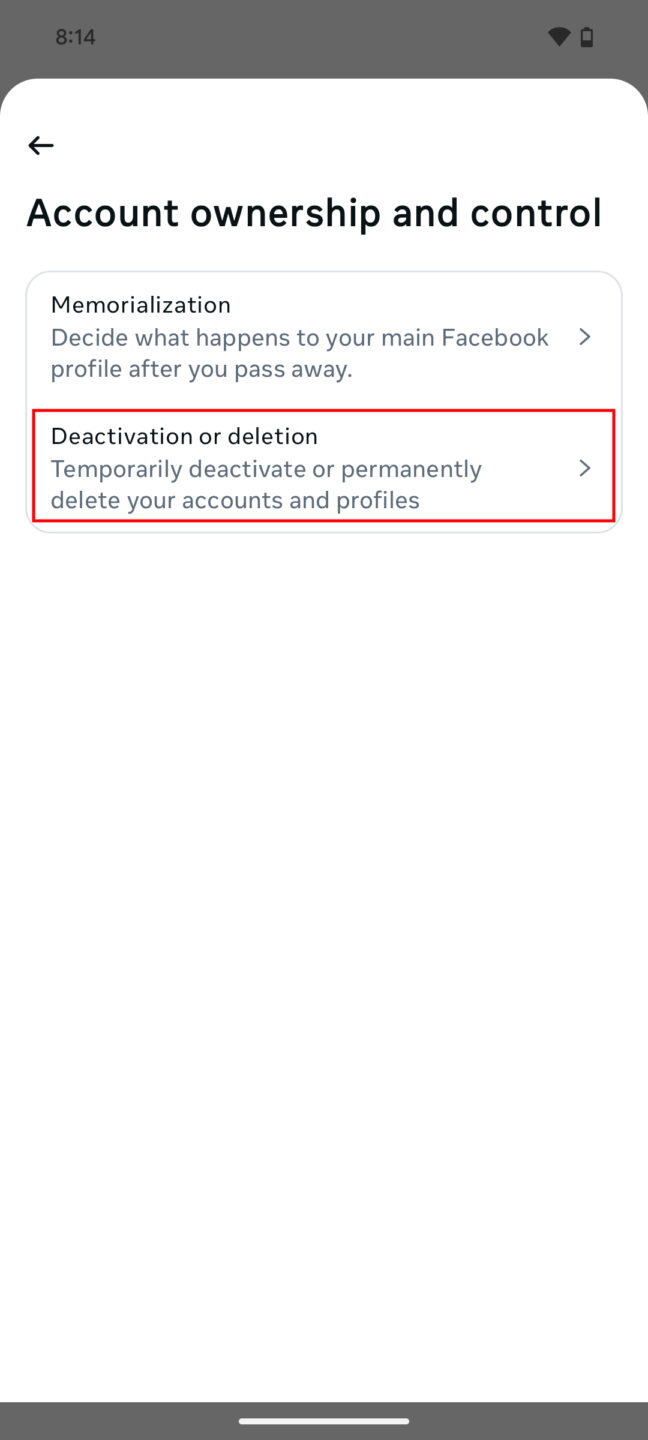Select the back navigation arrow

click(40, 145)
